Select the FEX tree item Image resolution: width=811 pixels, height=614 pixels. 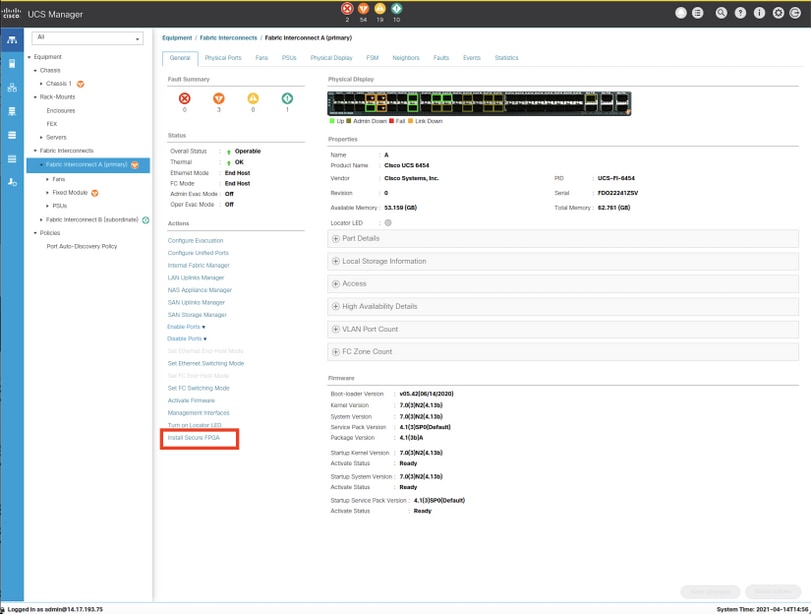coord(52,124)
